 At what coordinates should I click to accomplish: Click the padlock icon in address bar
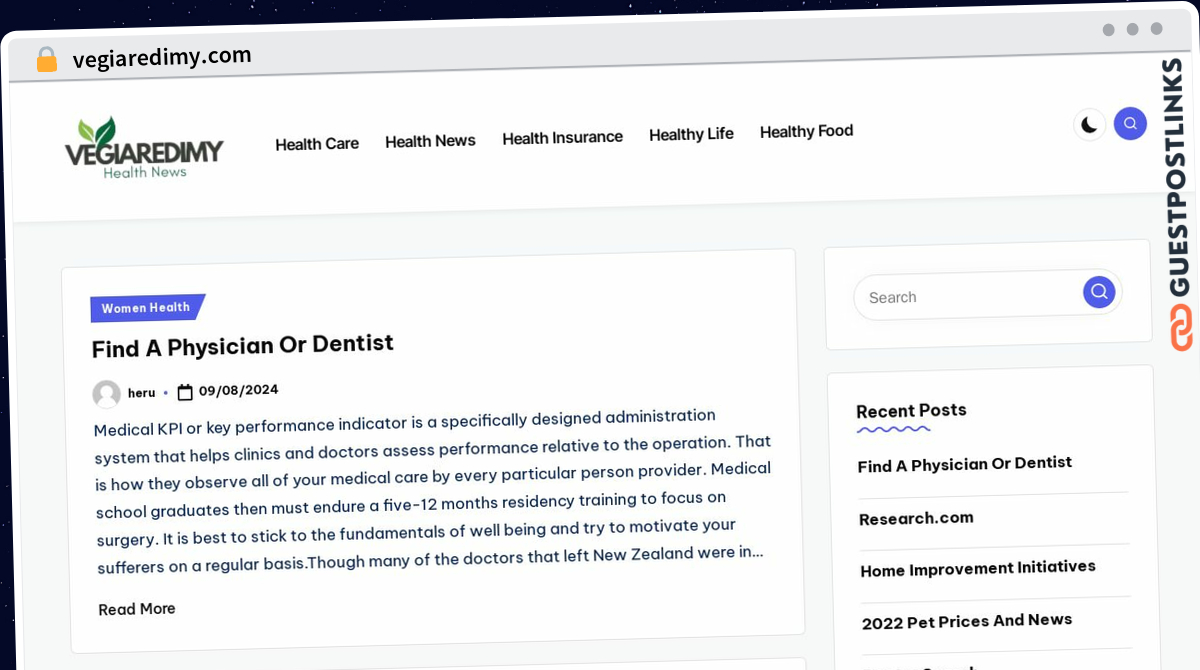click(x=47, y=60)
